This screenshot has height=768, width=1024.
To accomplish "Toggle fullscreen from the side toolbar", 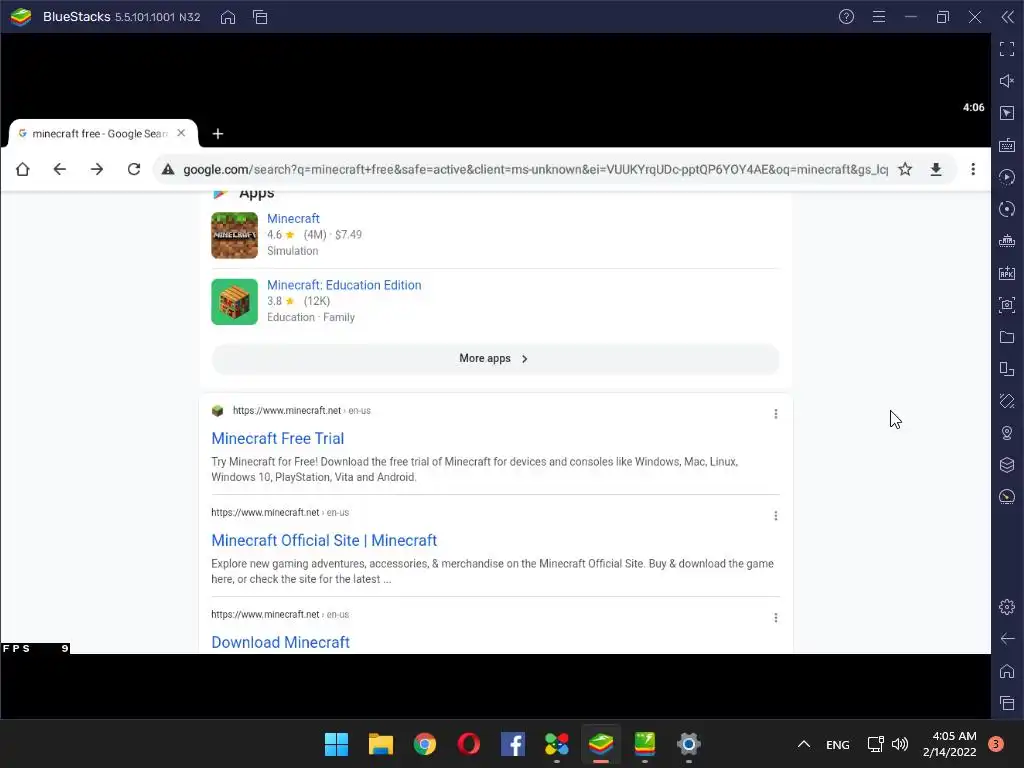I will click(x=1007, y=49).
